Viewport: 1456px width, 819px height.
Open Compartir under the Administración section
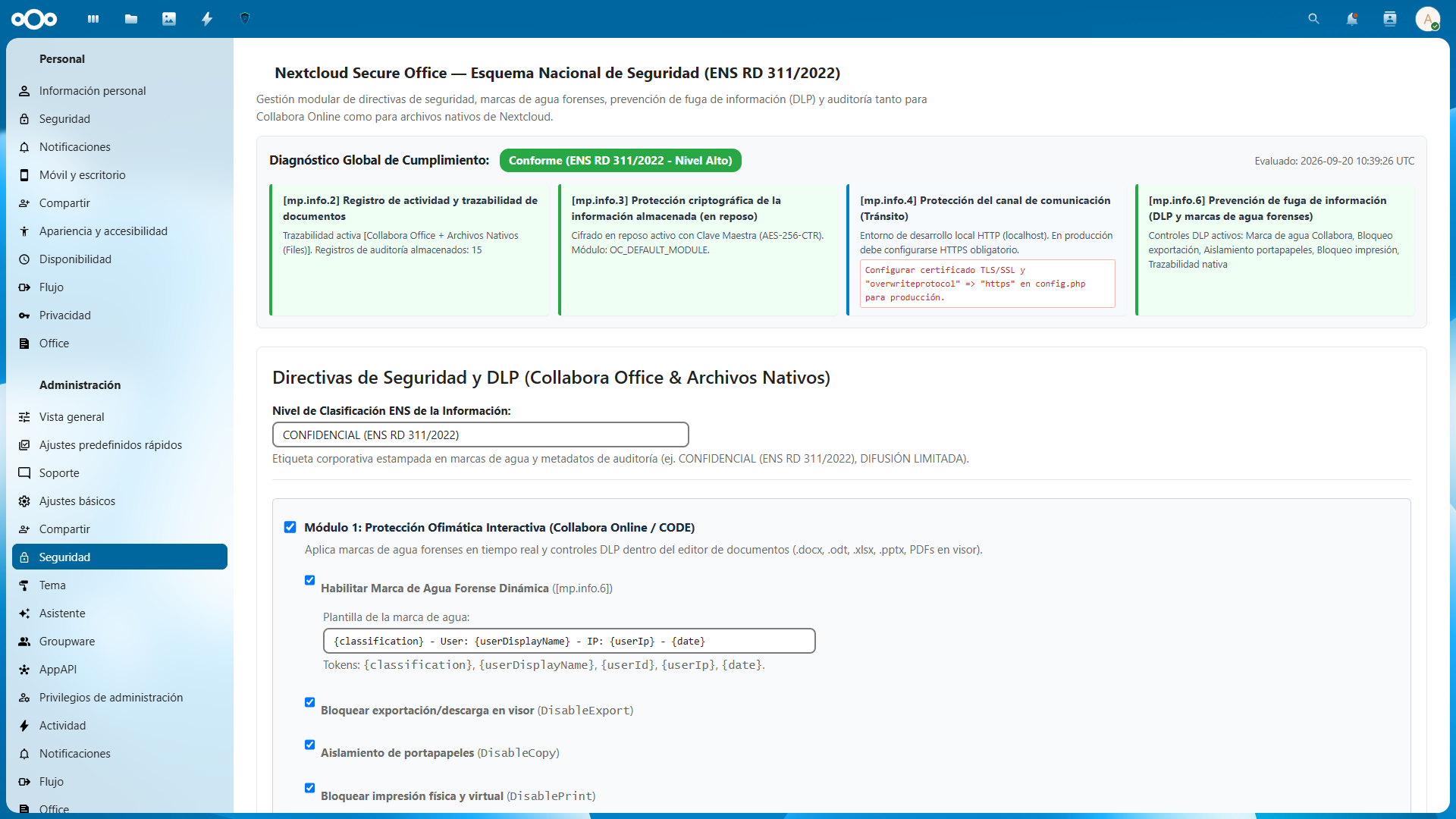[x=120, y=529]
